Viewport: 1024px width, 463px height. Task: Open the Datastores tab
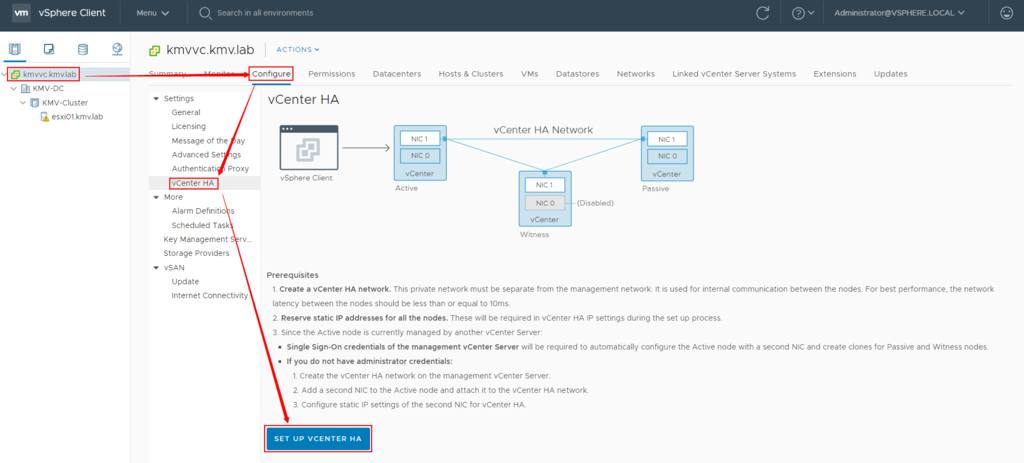(x=577, y=74)
